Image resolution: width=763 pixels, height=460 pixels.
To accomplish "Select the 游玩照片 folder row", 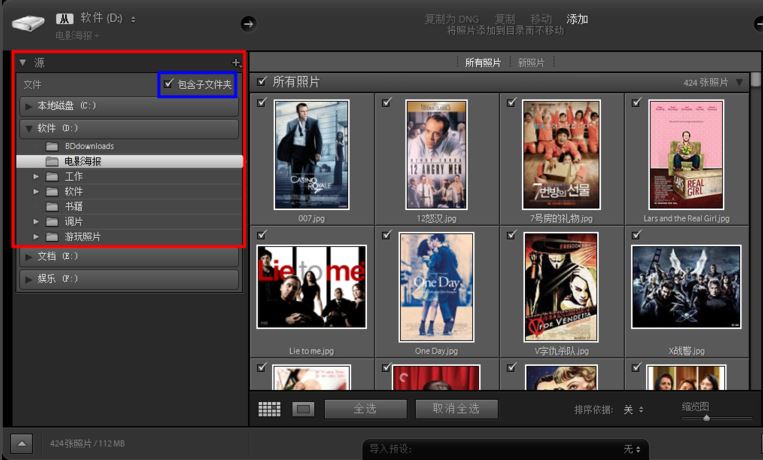I will 129,237.
